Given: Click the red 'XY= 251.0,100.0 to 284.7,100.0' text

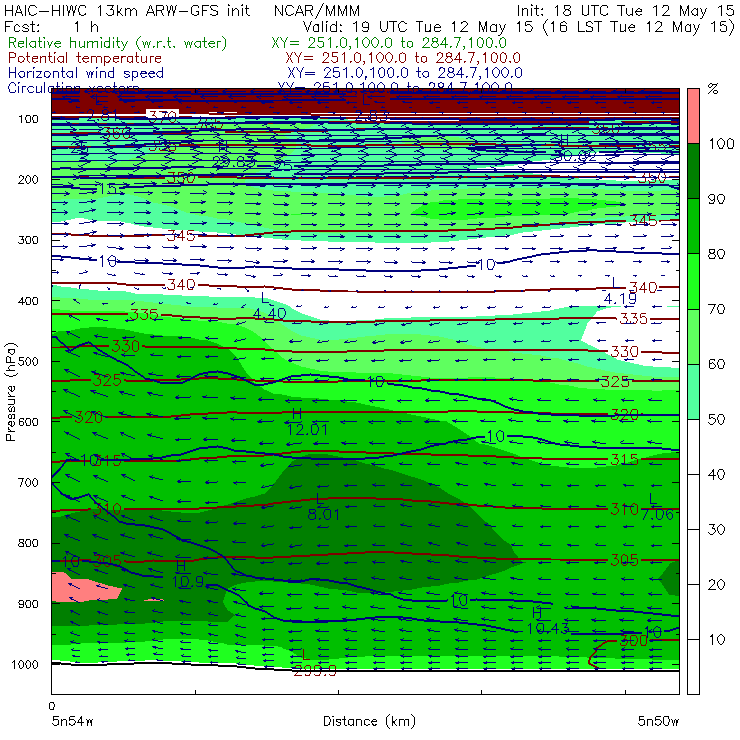Looking at the screenshot, I should click(403, 58).
